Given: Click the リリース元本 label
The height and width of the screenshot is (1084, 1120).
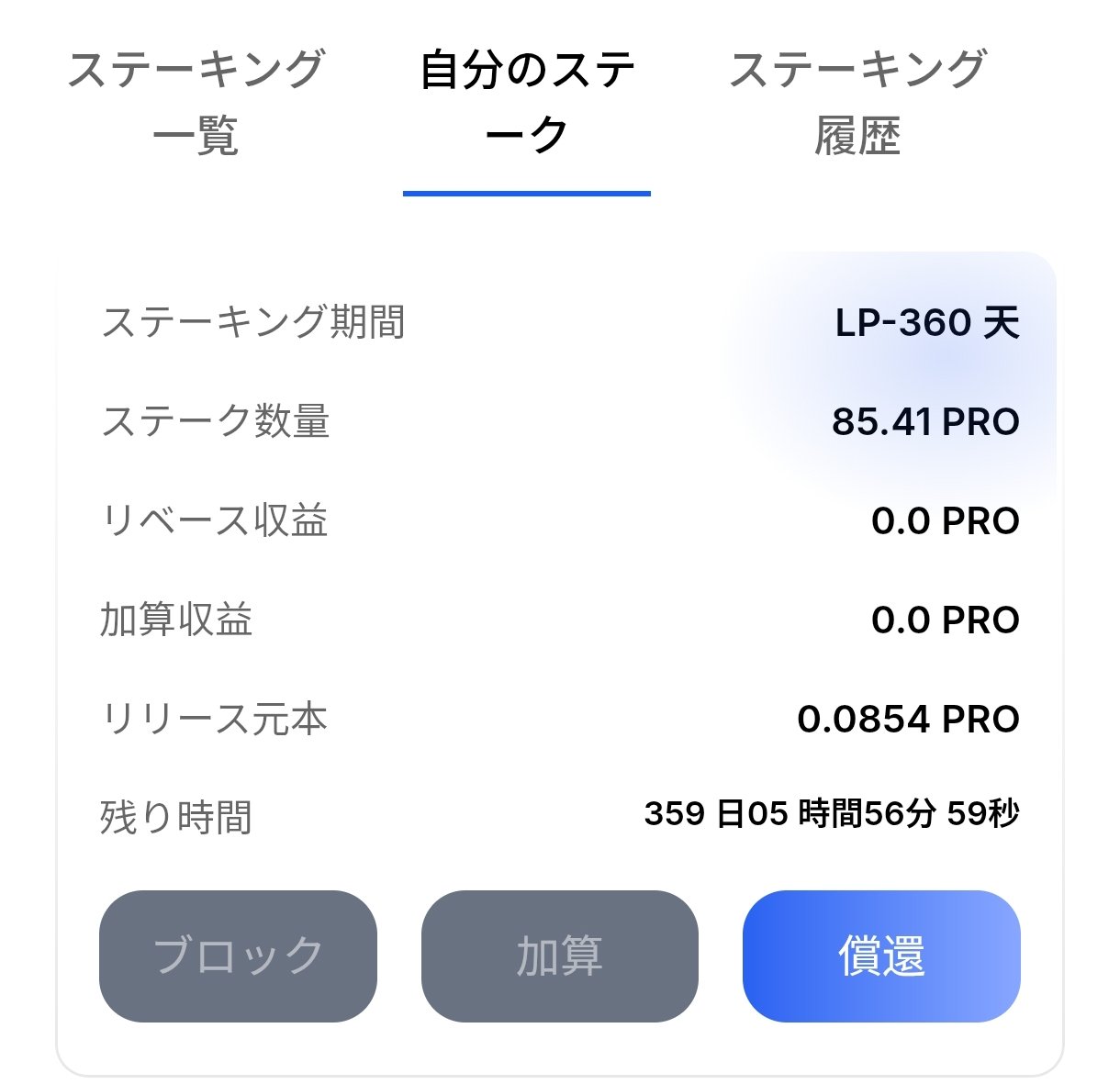Looking at the screenshot, I should click(x=215, y=720).
